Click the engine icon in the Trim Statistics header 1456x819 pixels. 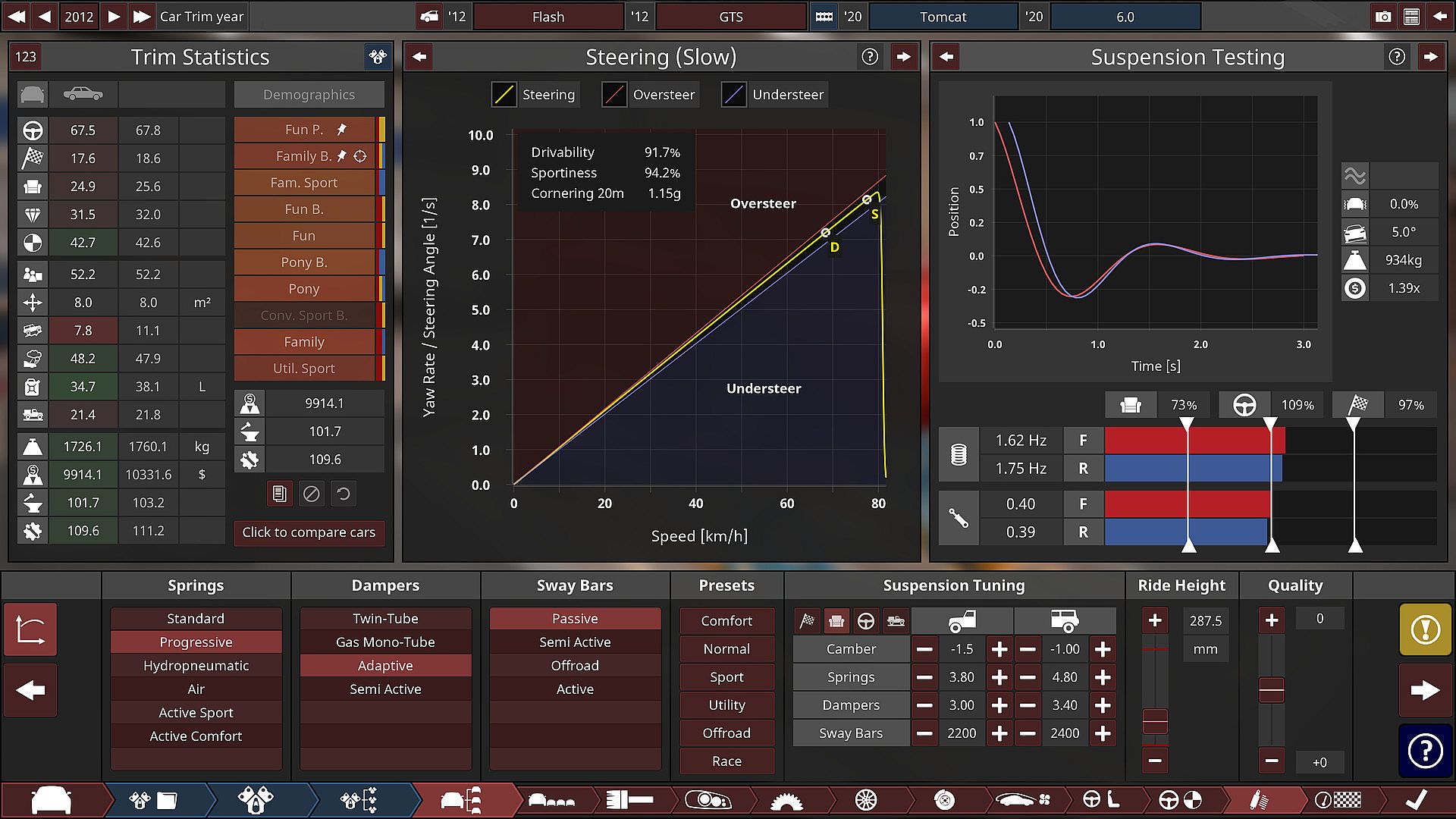coord(377,57)
